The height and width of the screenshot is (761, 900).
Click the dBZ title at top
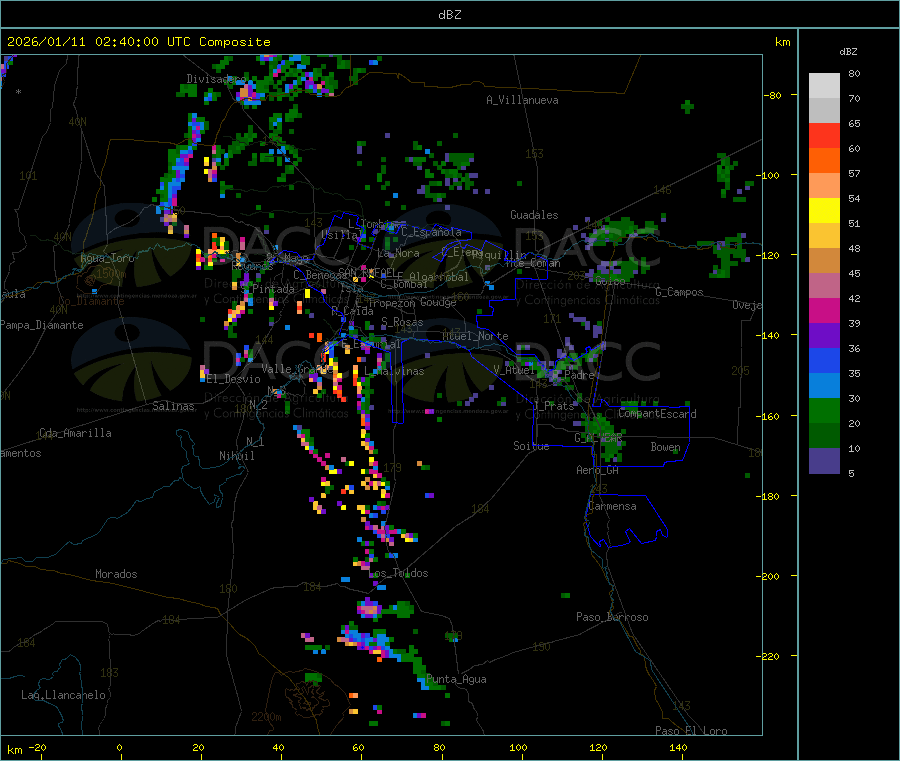click(449, 15)
